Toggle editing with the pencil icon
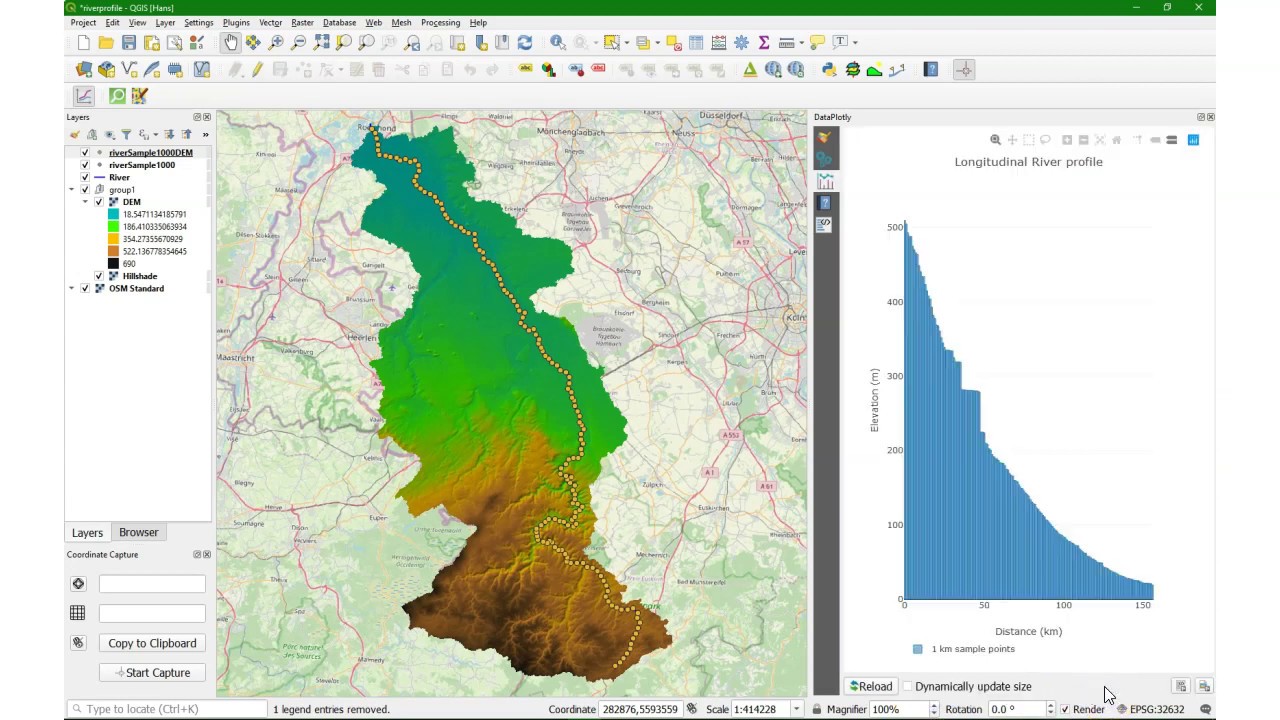This screenshot has width=1280, height=720. 257,69
